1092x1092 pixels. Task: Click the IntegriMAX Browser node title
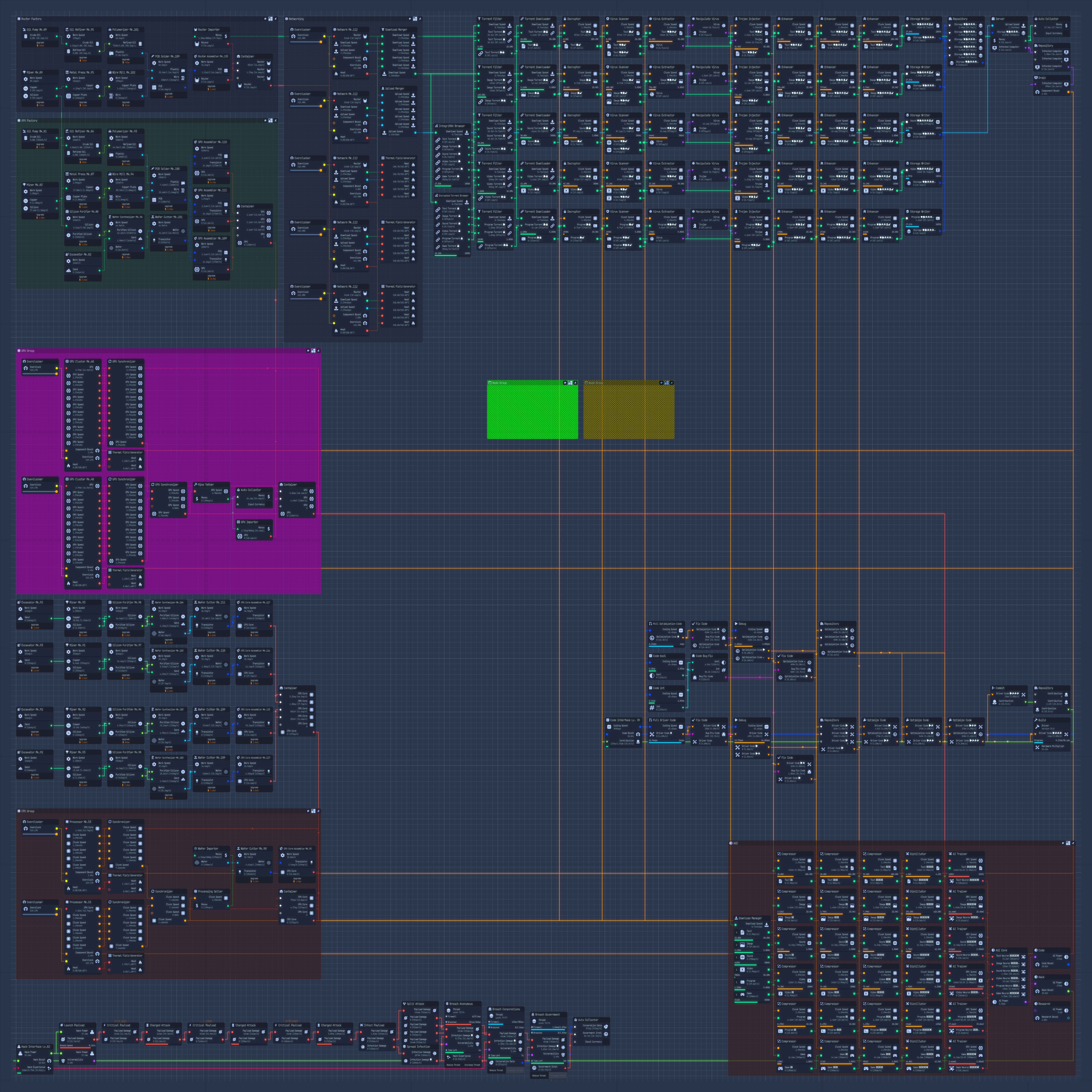452,126
